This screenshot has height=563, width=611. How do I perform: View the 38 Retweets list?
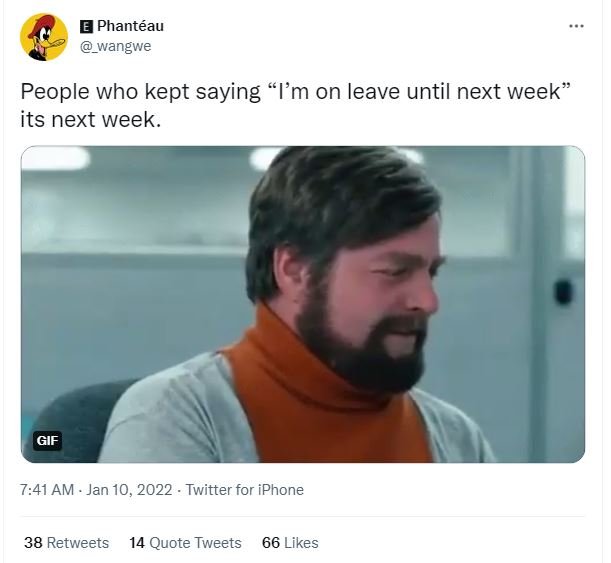click(x=66, y=543)
